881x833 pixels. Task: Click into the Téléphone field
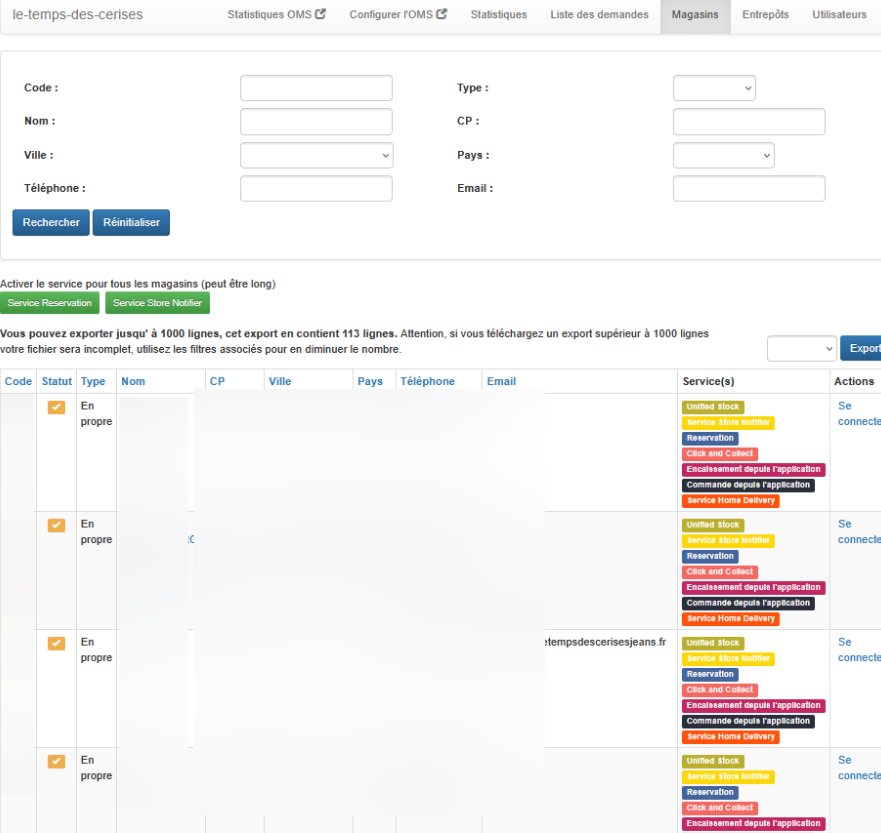click(316, 189)
